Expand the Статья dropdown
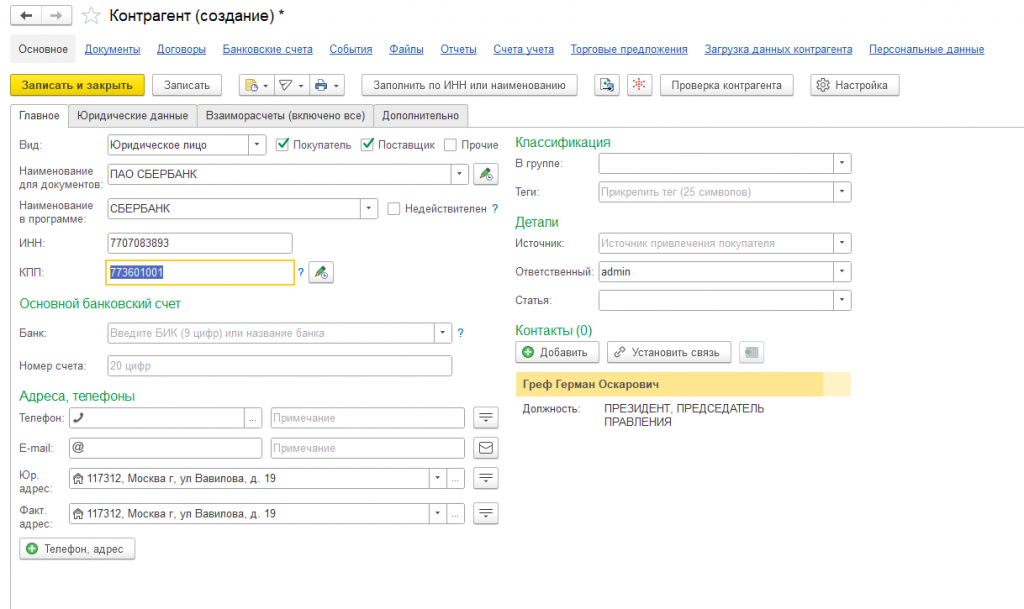 pyautogui.click(x=842, y=300)
